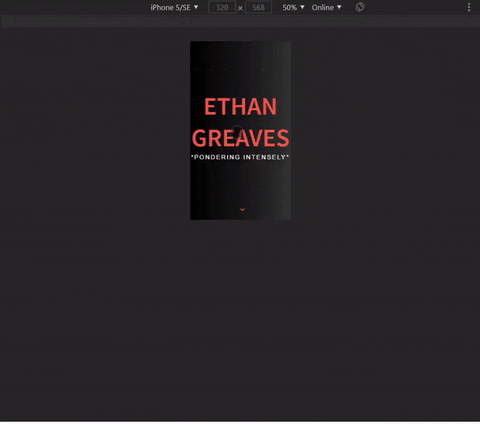480x424 pixels.
Task: Click the *PONDERING INTENSELY* subtitle
Action: [240, 157]
